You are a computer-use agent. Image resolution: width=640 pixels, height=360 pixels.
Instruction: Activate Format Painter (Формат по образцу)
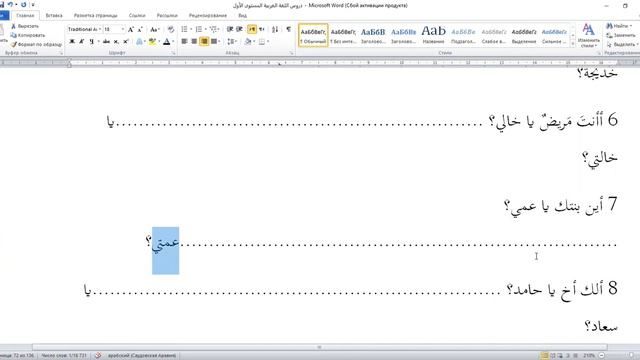[36, 44]
